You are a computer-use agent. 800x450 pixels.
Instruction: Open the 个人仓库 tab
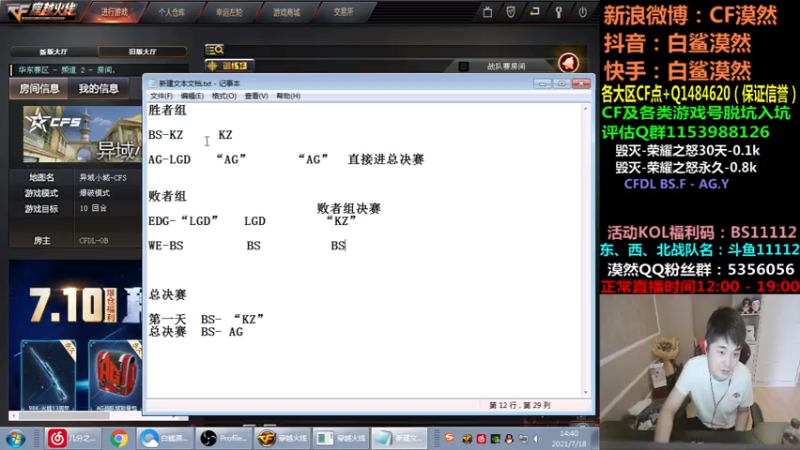coord(171,12)
